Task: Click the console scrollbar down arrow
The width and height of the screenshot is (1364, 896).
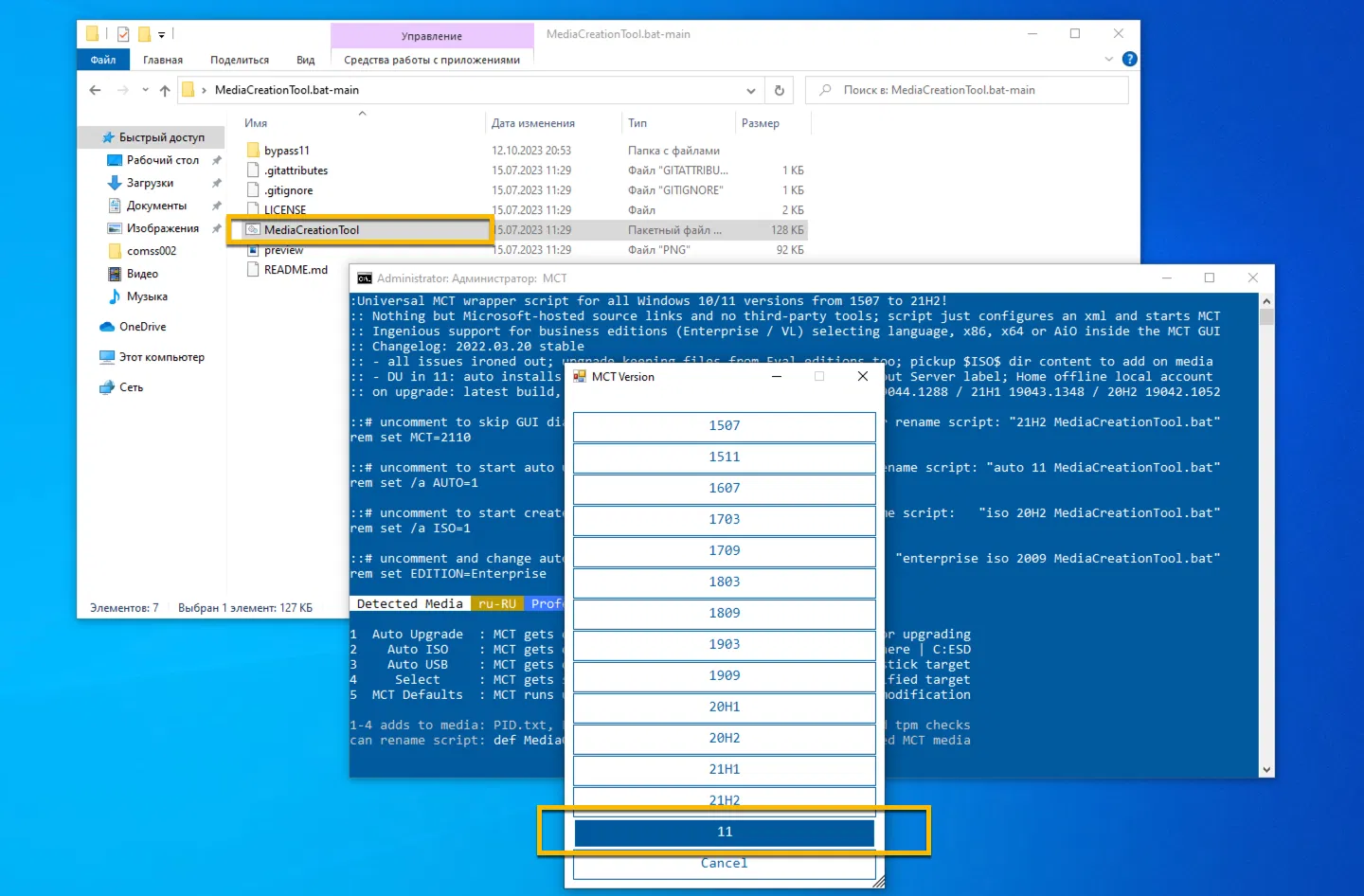Action: [x=1266, y=770]
